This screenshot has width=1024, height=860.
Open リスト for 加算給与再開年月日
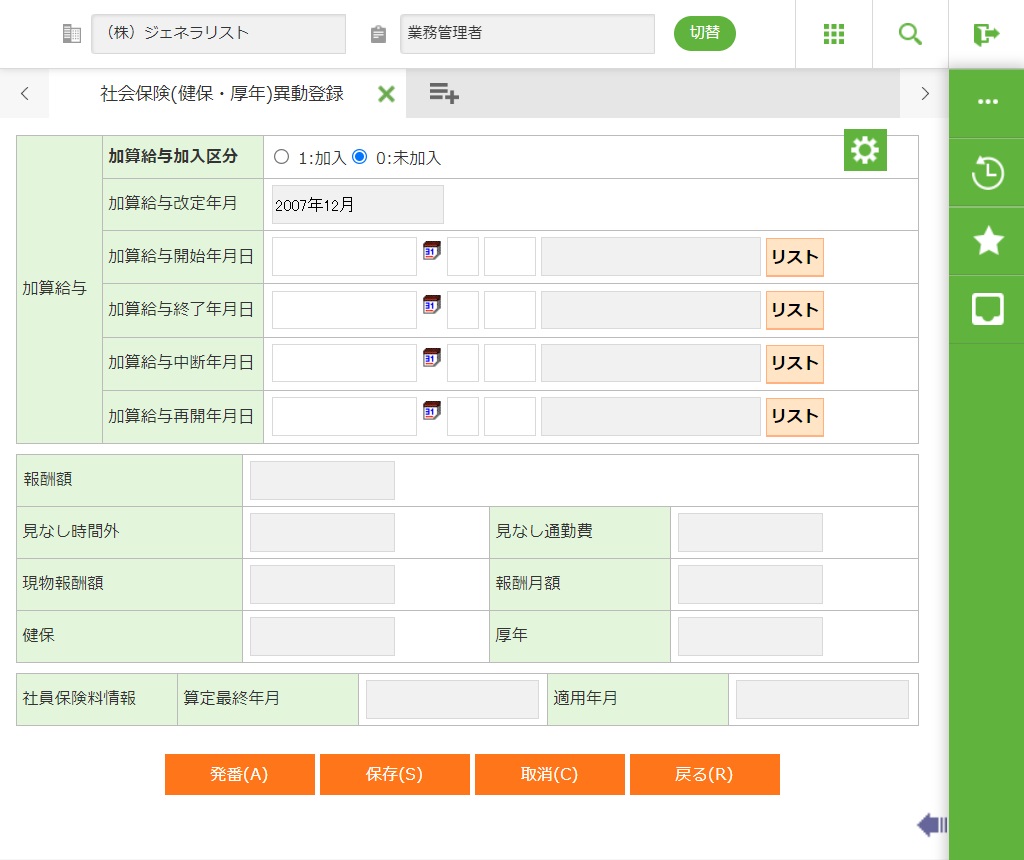[794, 416]
